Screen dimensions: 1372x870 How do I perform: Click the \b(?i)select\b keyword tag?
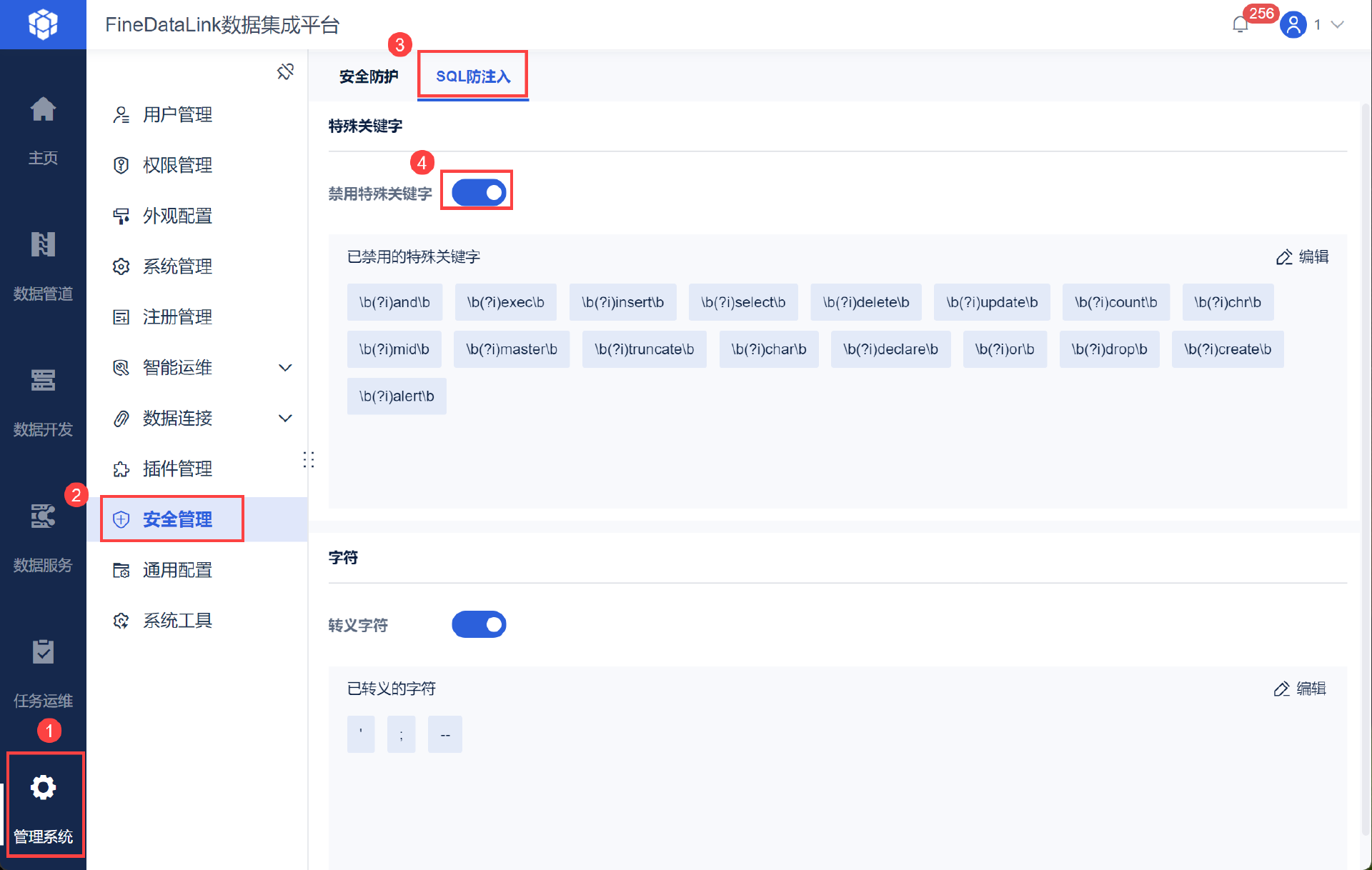(x=743, y=302)
